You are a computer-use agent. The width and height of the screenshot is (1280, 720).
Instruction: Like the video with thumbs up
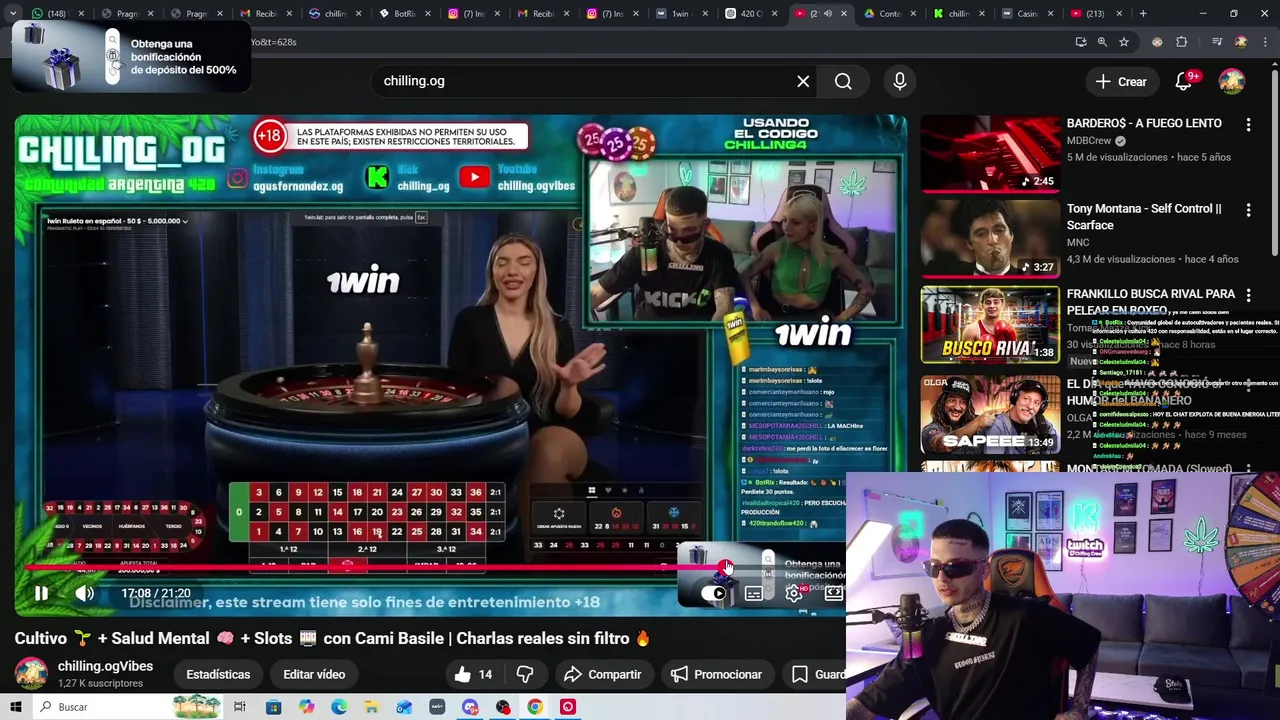(x=473, y=674)
